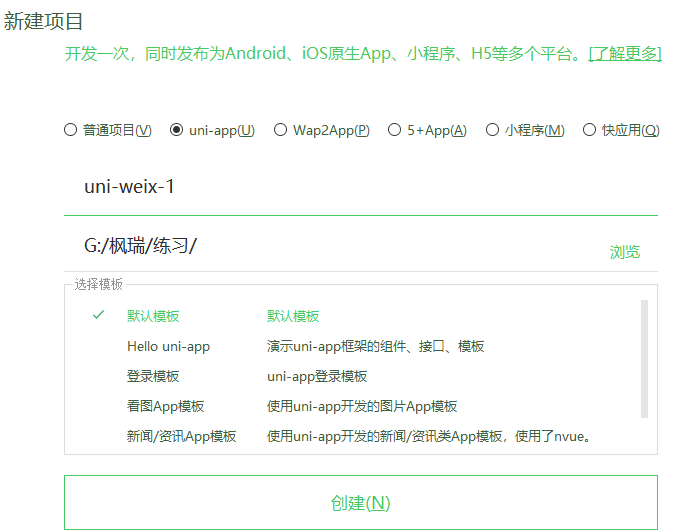
Task: Click description uni-app登录模板
Action: tap(317, 376)
